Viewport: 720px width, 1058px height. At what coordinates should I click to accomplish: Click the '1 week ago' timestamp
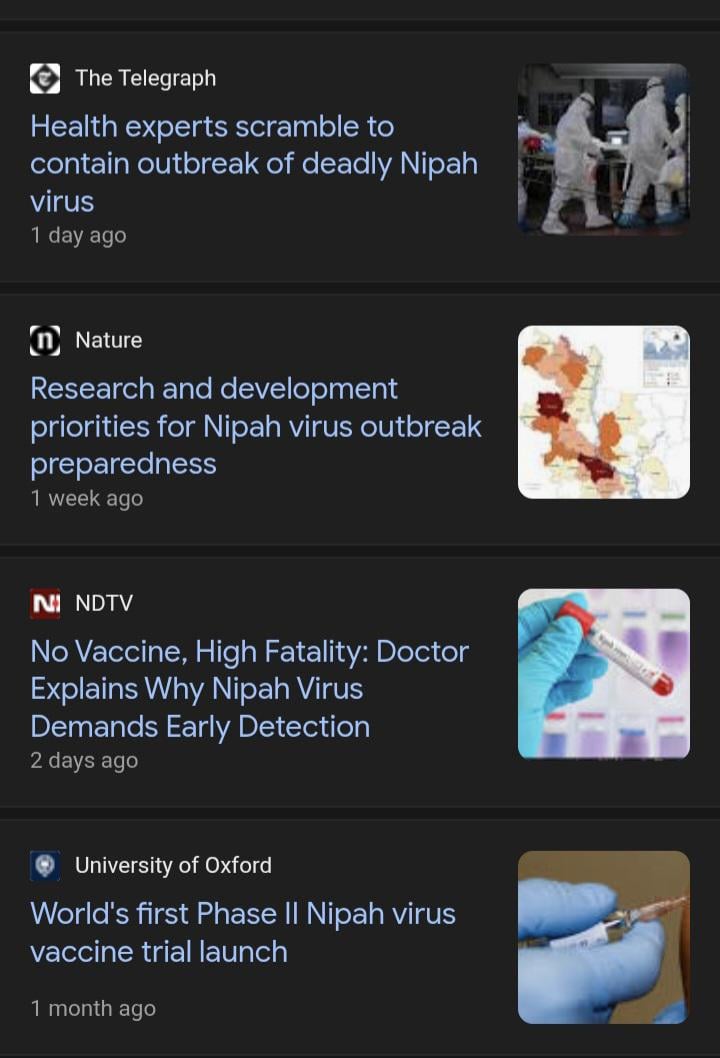[x=86, y=498]
